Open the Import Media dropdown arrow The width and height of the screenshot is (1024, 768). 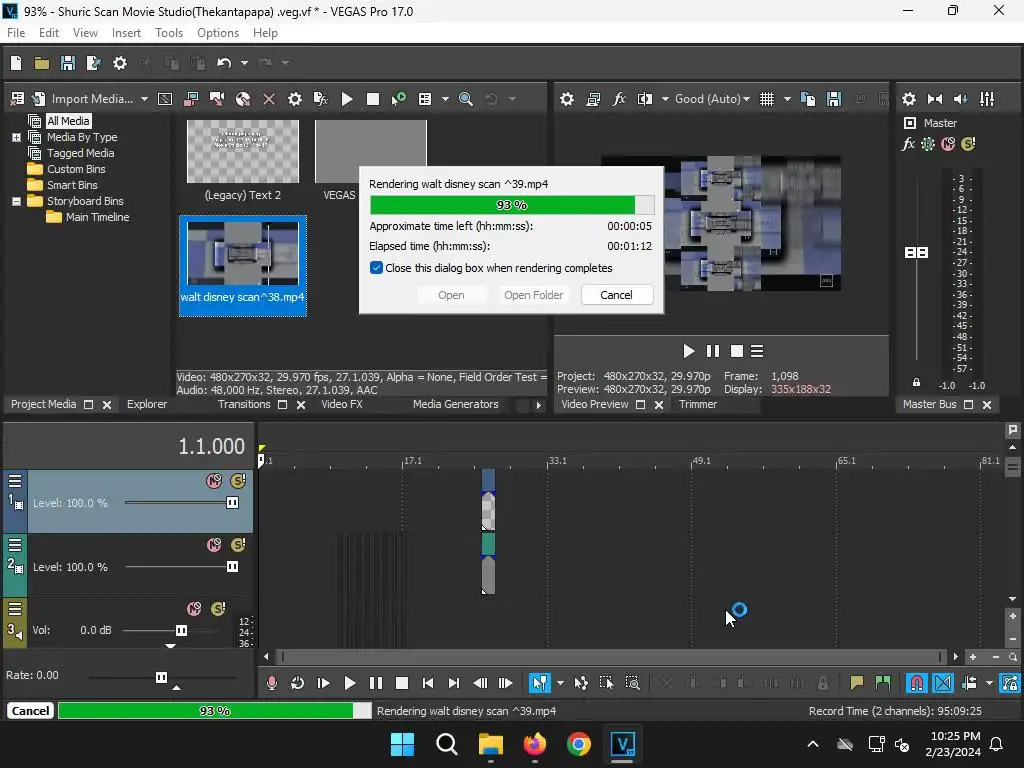(x=144, y=99)
